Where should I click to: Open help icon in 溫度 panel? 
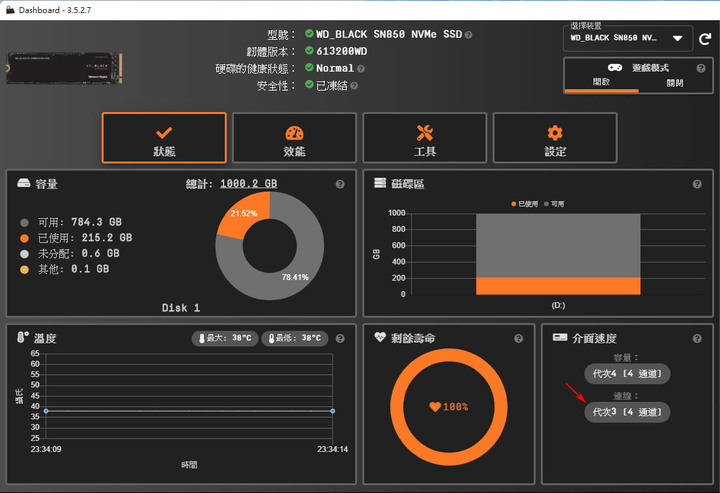pyautogui.click(x=340, y=338)
